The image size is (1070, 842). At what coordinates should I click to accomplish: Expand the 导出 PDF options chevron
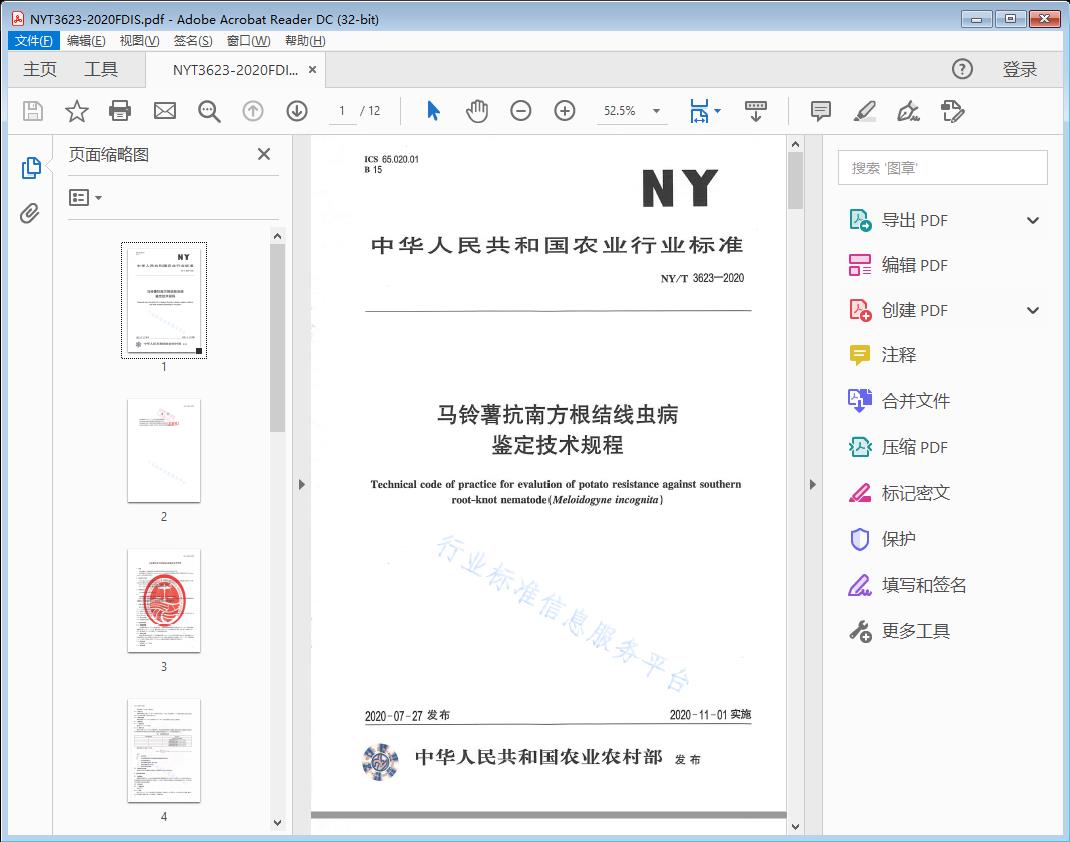[x=1032, y=220]
